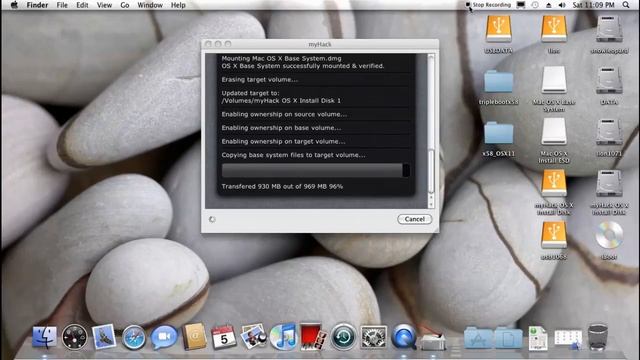Open the File menu

click(x=62, y=5)
